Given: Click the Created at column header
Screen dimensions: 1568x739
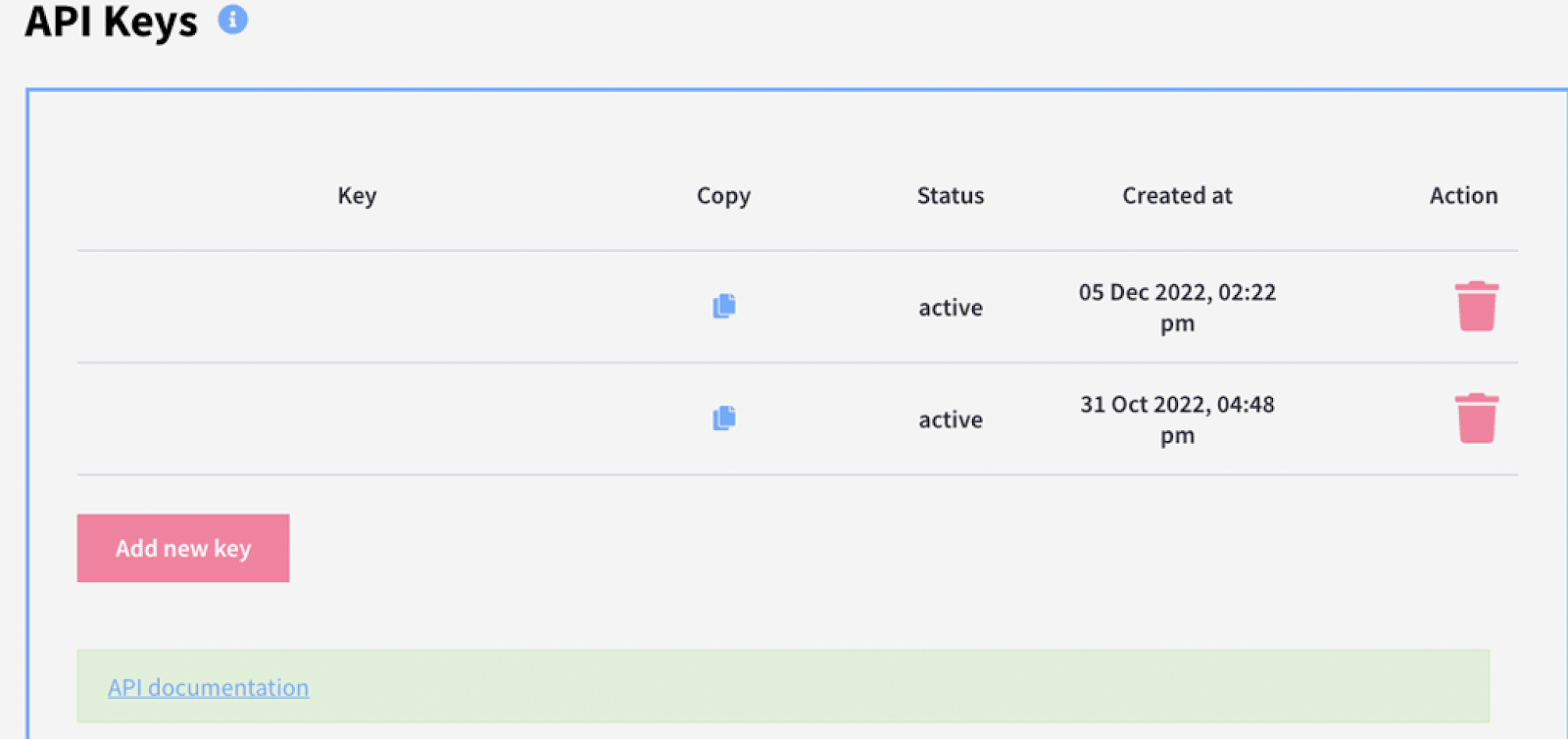Looking at the screenshot, I should (x=1177, y=196).
